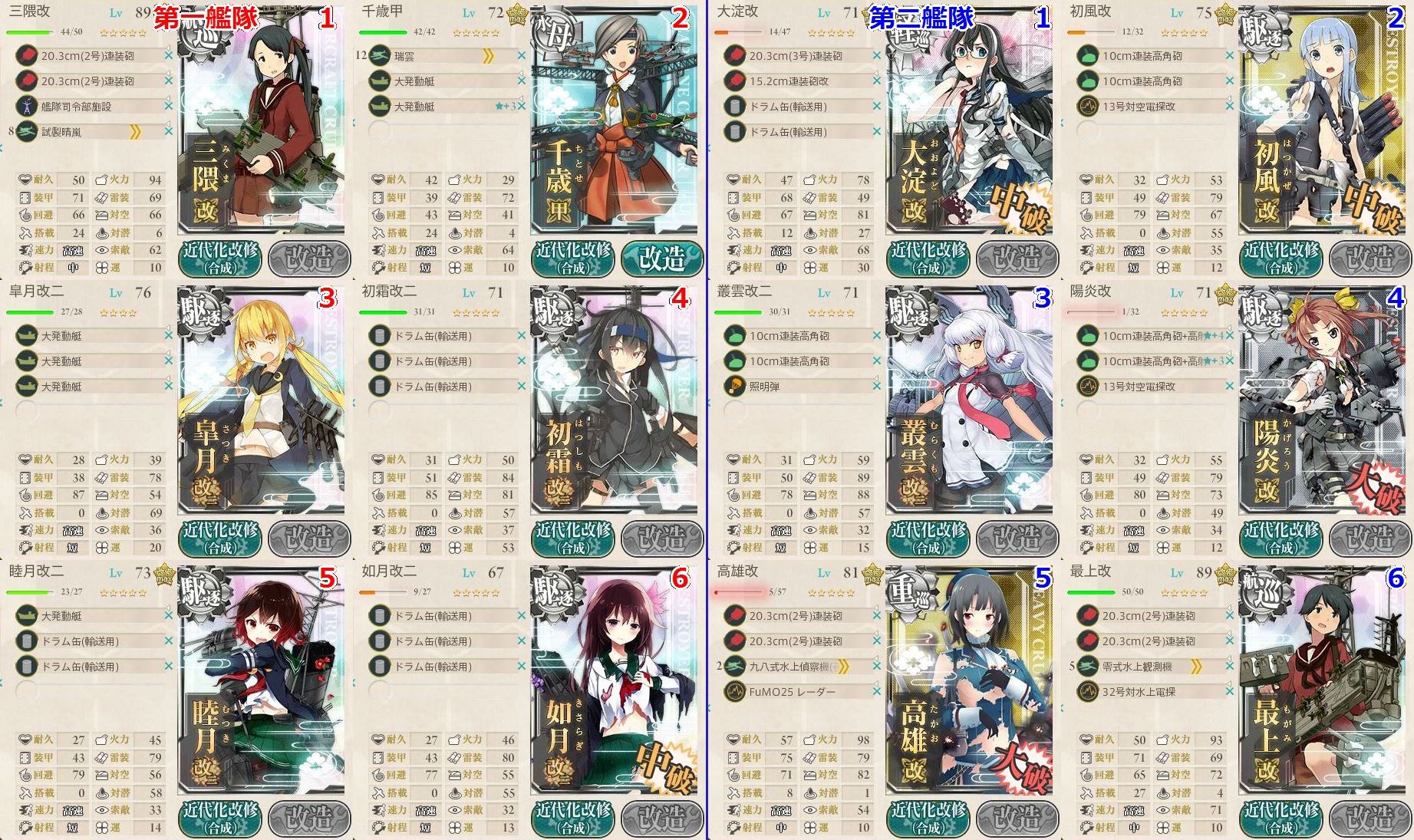Click the 照明弾 star shell icon on 叢雲改二

tap(734, 387)
